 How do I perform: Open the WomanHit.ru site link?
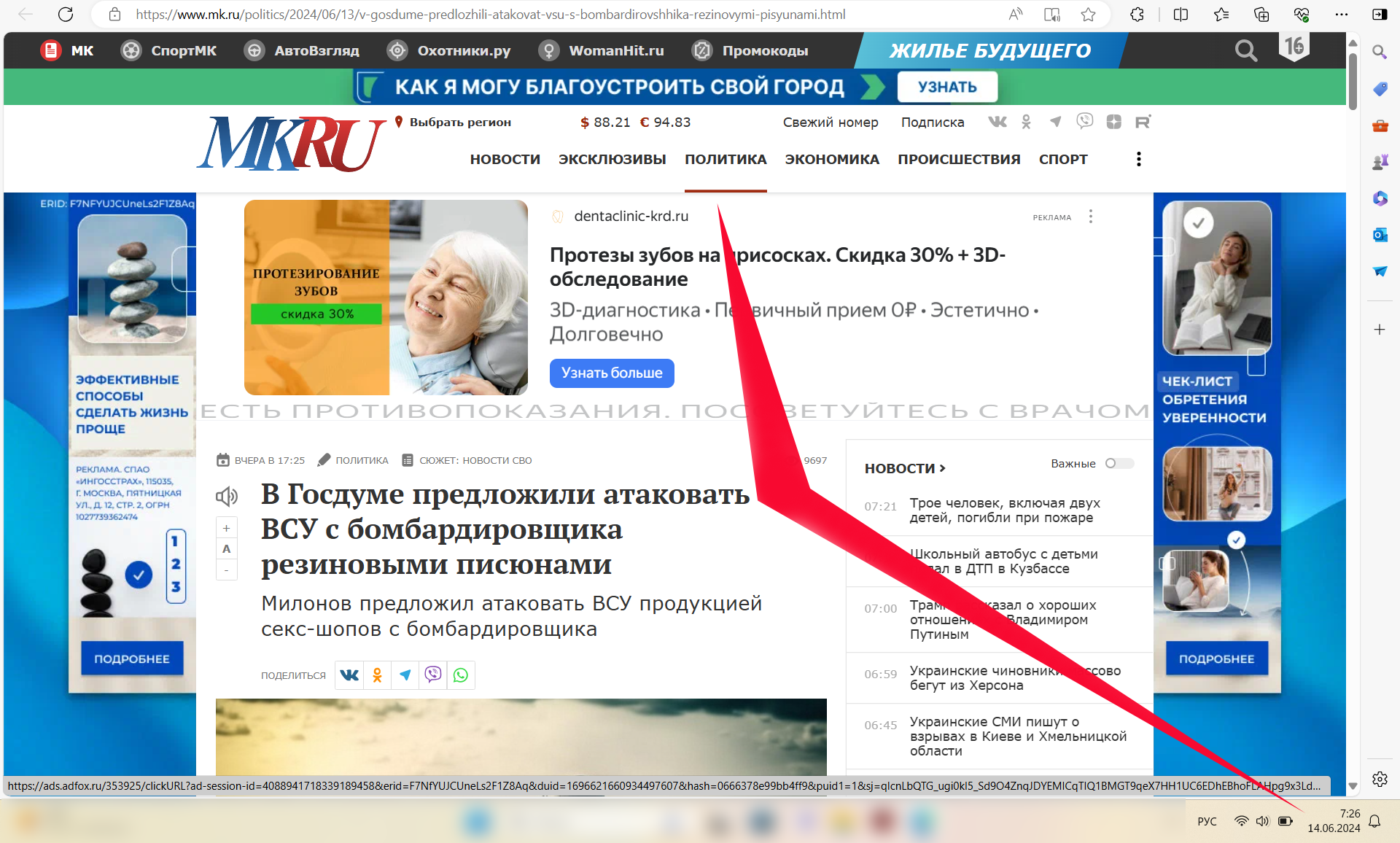[602, 50]
